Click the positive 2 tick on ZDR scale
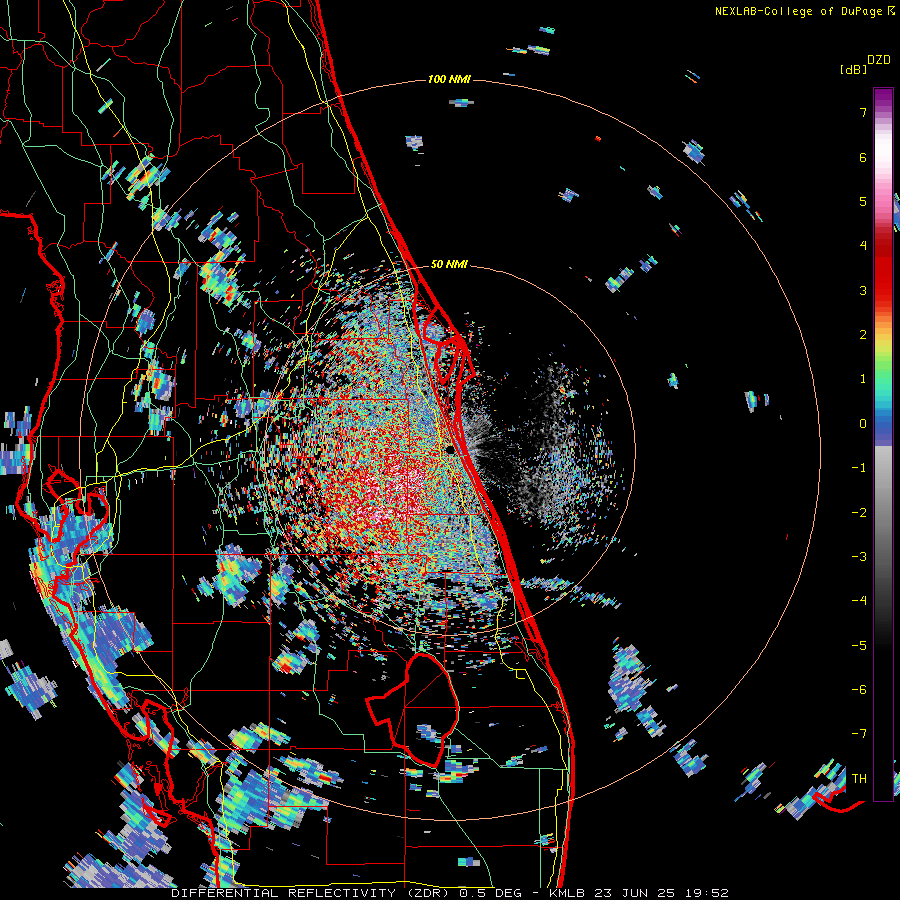Image resolution: width=900 pixels, height=900 pixels. (863, 335)
